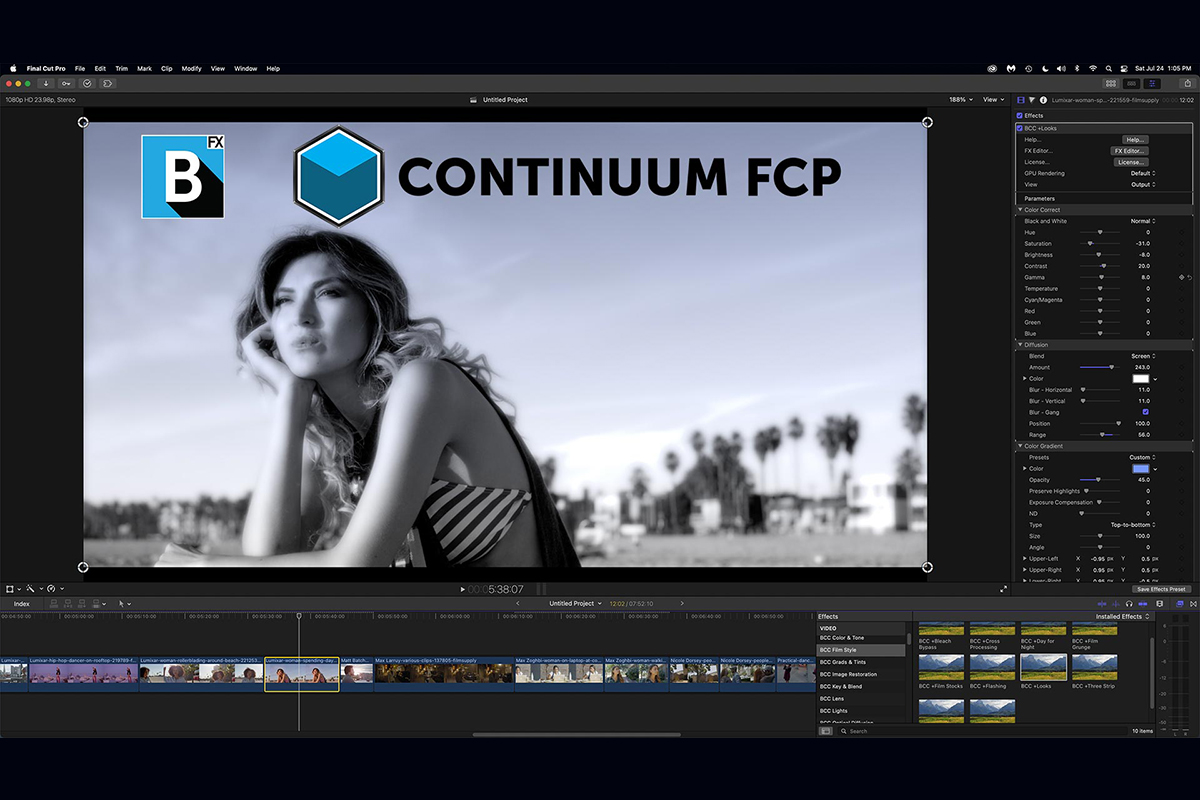Click the Diffusion white color swatch
The height and width of the screenshot is (800, 1200).
(x=1140, y=379)
